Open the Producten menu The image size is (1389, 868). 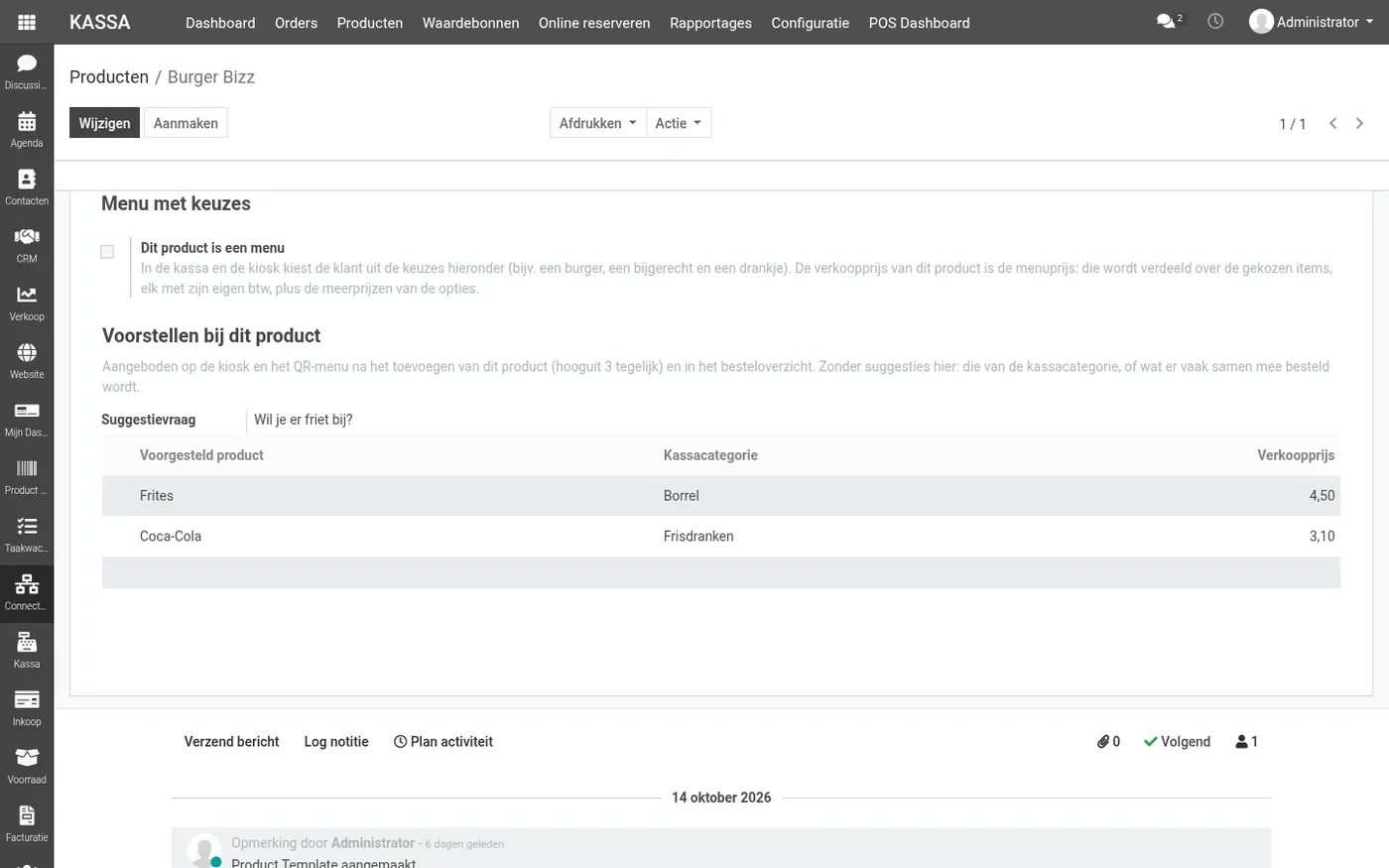tap(370, 22)
